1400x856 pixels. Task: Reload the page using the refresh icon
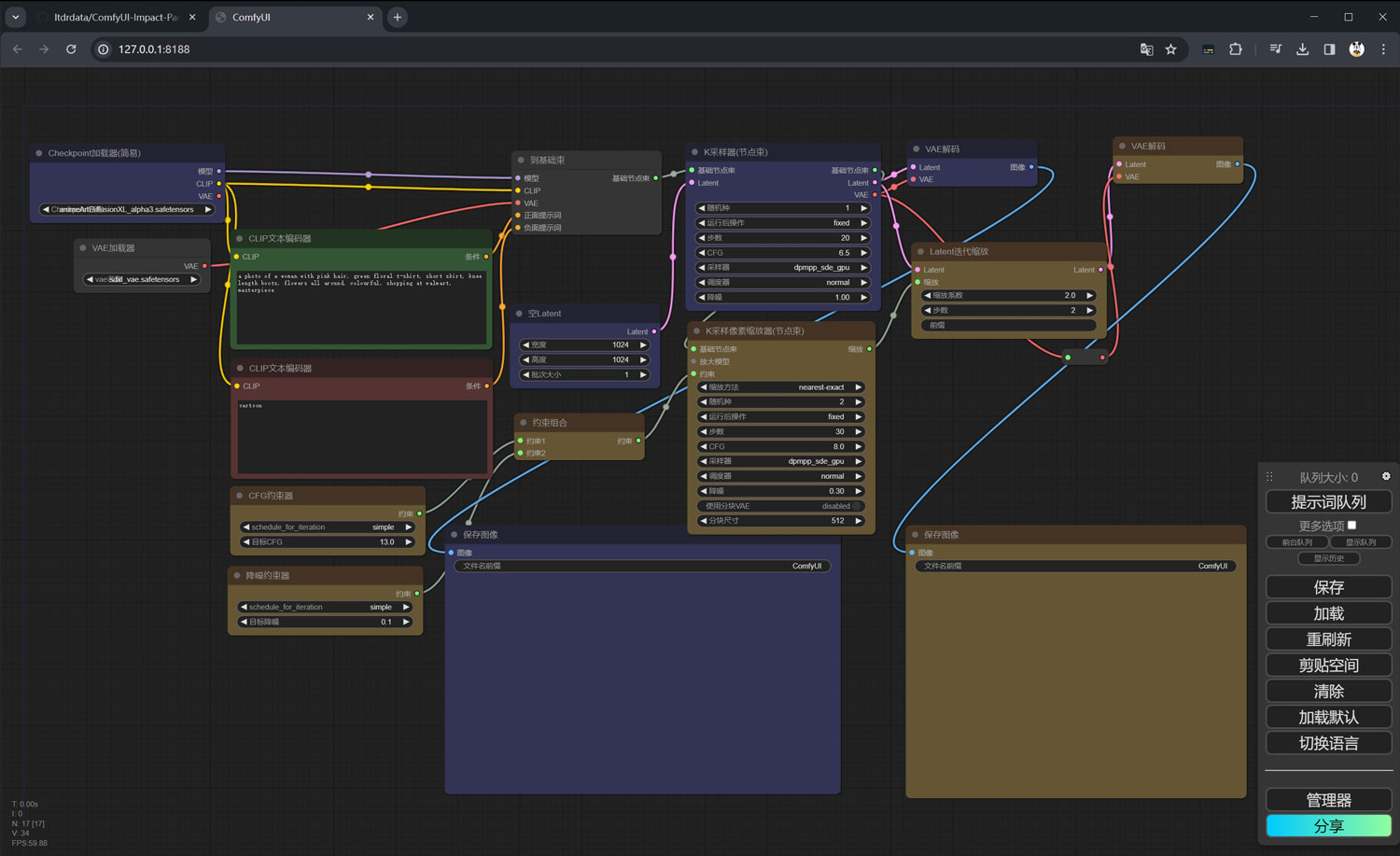click(x=71, y=49)
